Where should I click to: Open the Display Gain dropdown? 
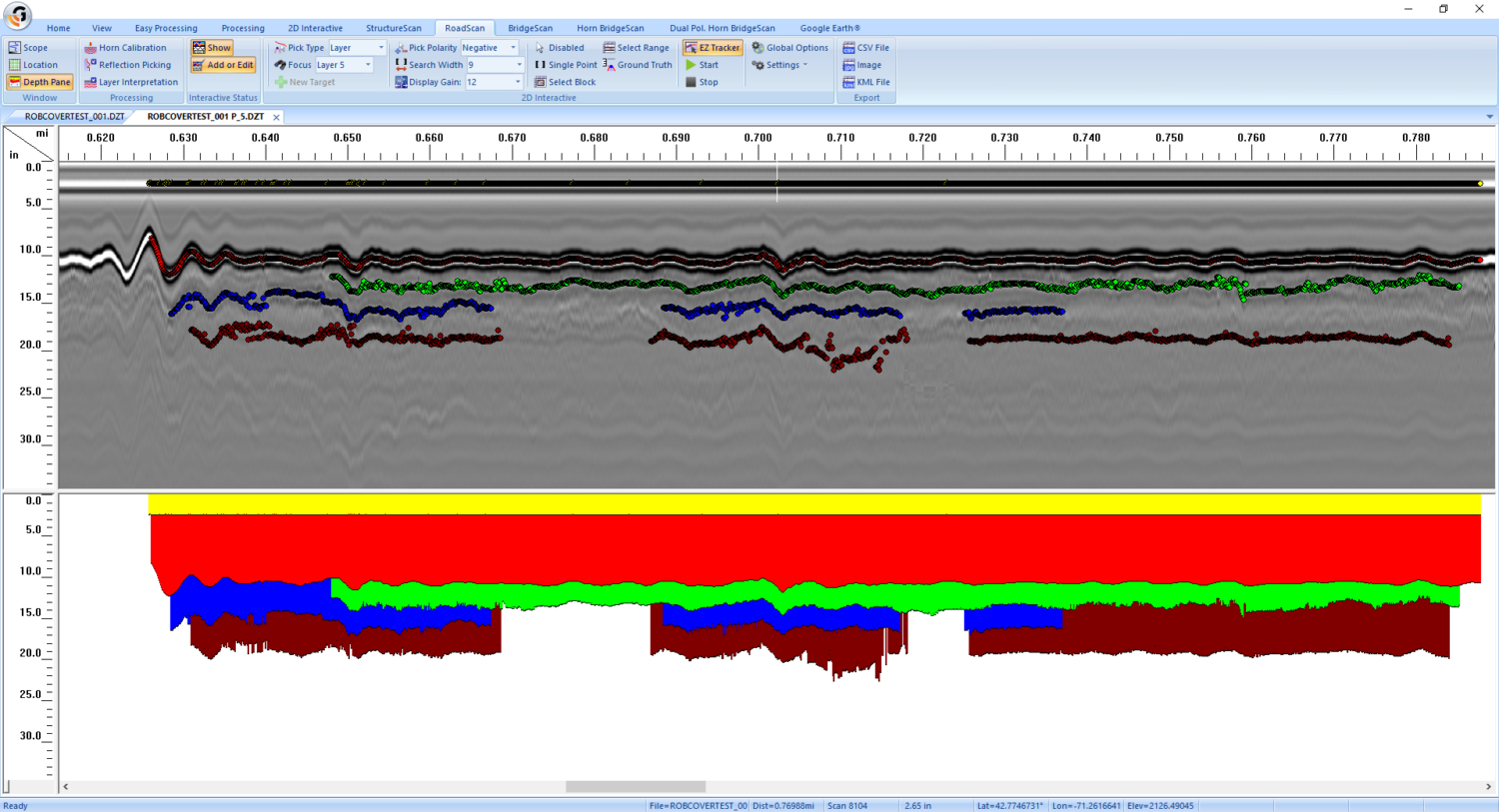[519, 82]
